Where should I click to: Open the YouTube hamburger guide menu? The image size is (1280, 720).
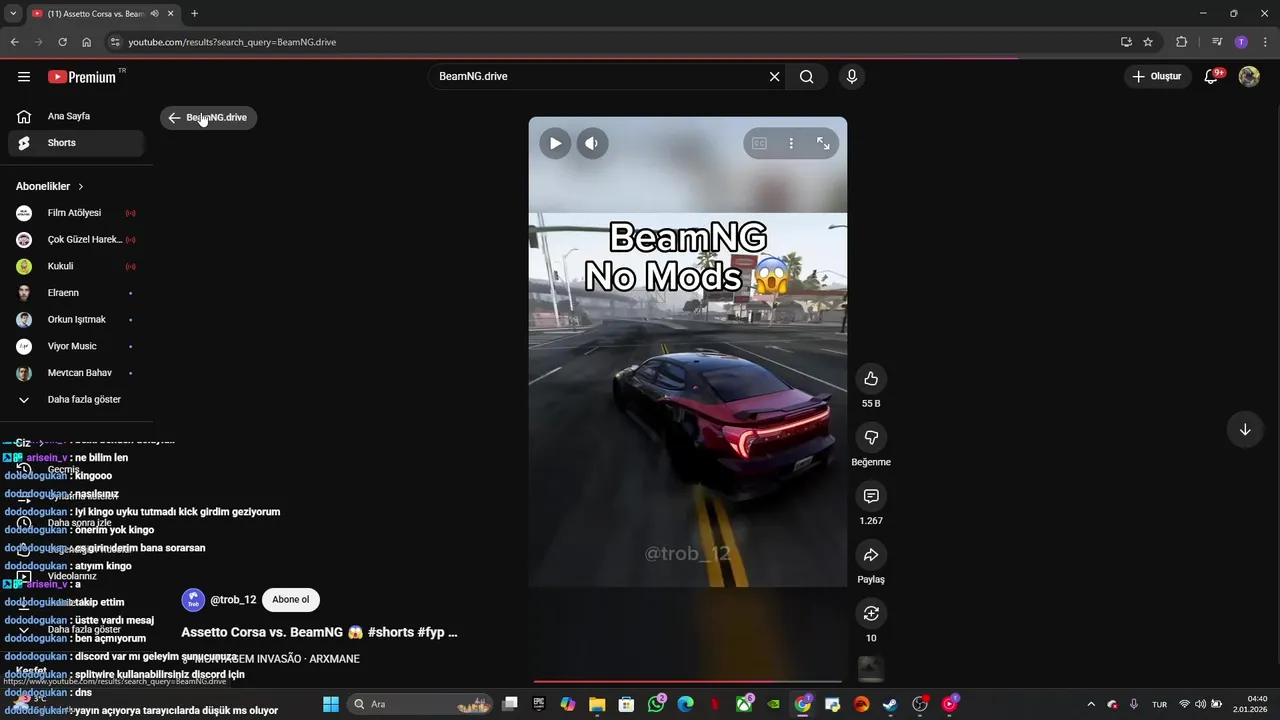(24, 77)
